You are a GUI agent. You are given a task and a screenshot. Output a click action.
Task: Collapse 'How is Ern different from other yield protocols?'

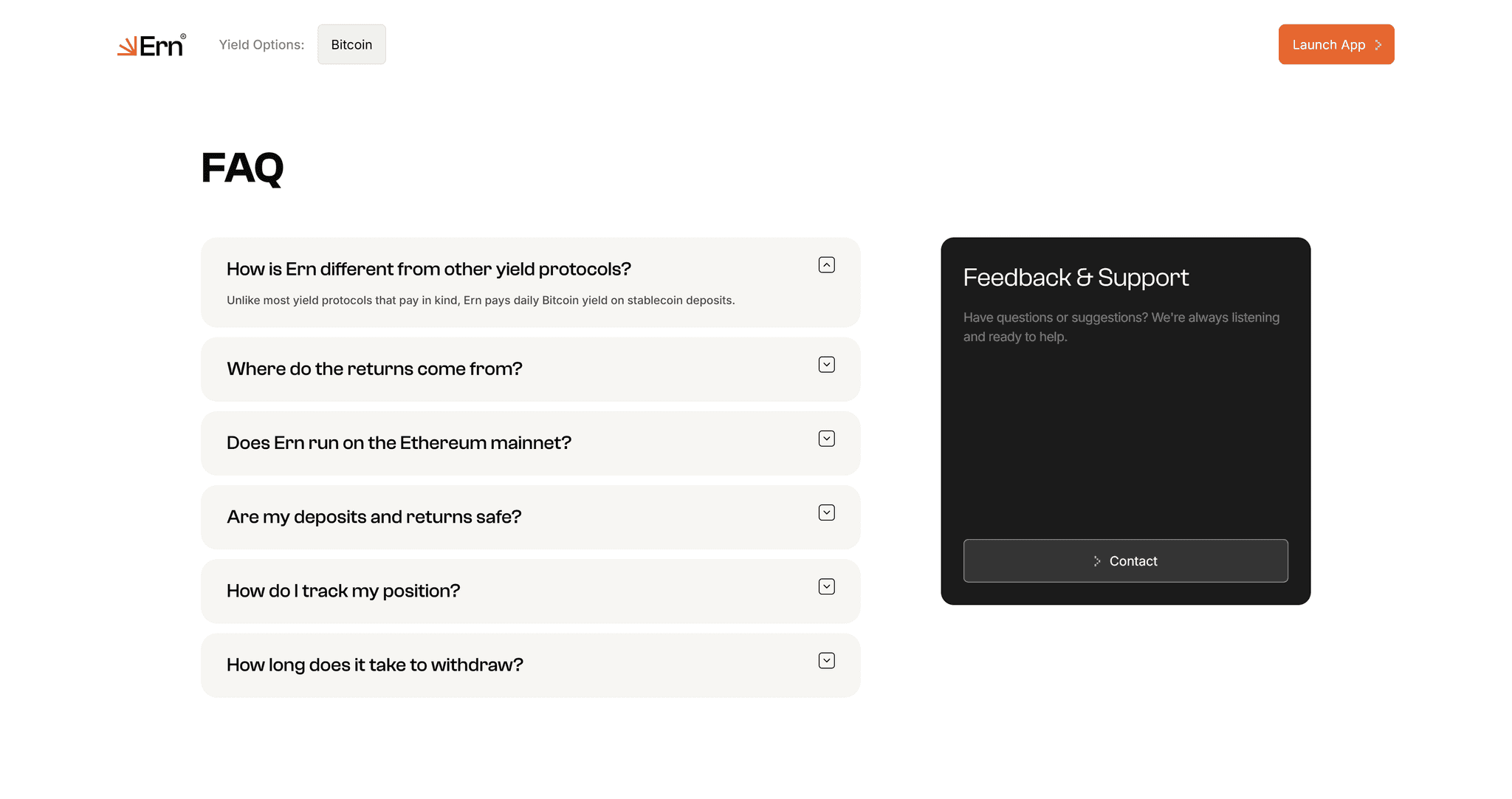(826, 264)
